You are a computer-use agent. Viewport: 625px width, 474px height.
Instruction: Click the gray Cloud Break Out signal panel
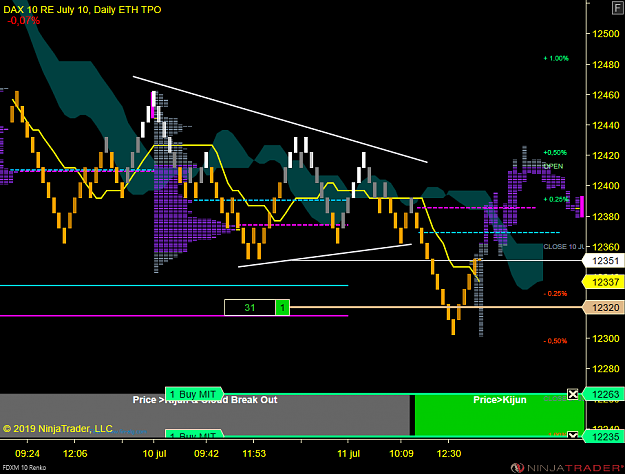205,415
